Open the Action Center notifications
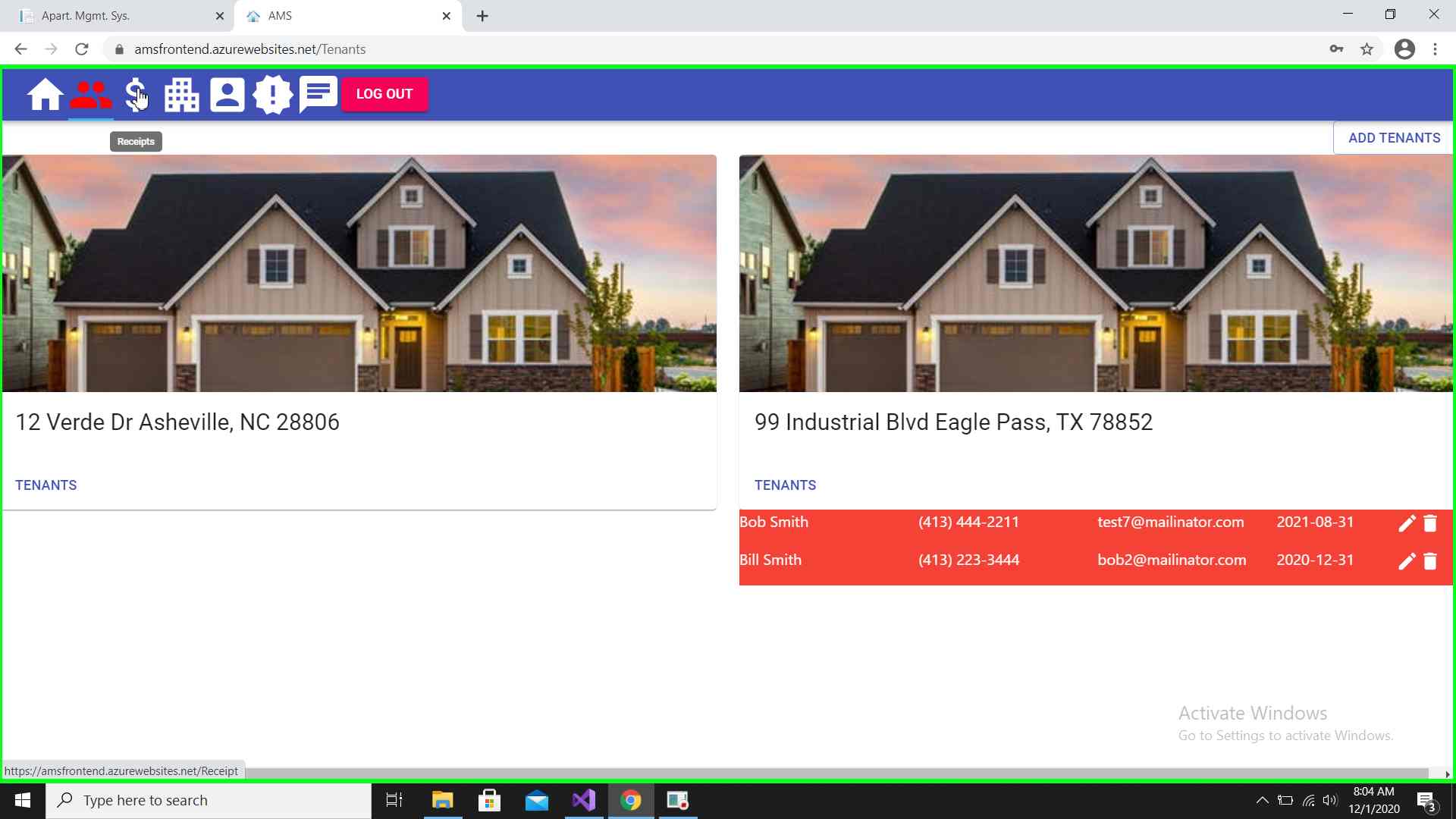This screenshot has width=1456, height=819. pos(1426,801)
